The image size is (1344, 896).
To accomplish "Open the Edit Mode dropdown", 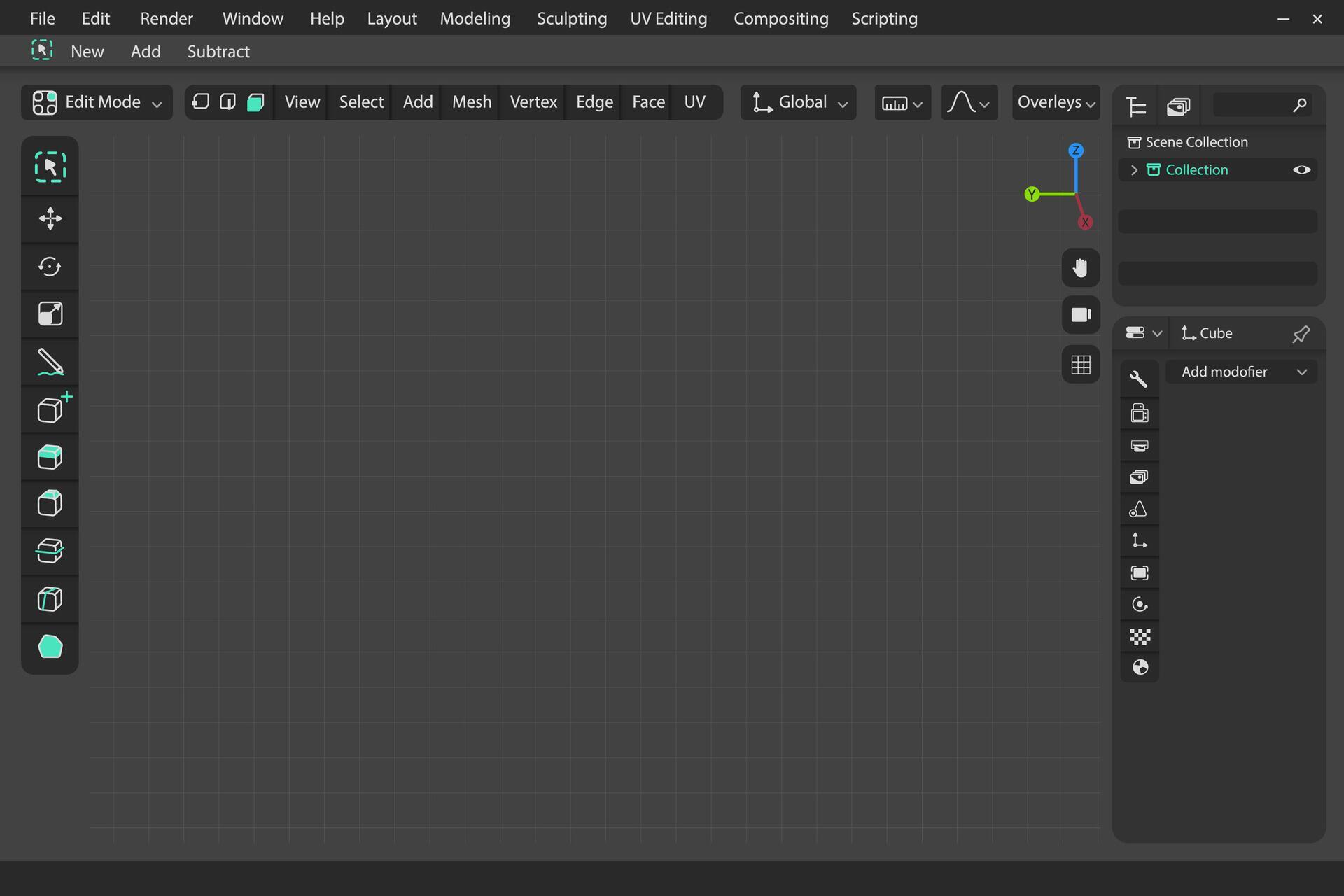I will (x=96, y=101).
